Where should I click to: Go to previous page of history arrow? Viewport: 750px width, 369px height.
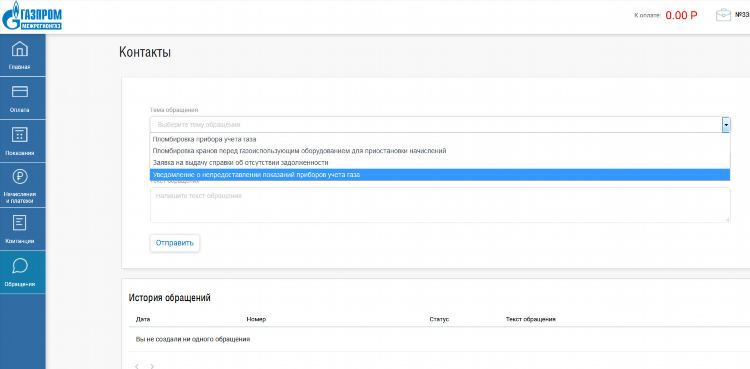(x=137, y=366)
